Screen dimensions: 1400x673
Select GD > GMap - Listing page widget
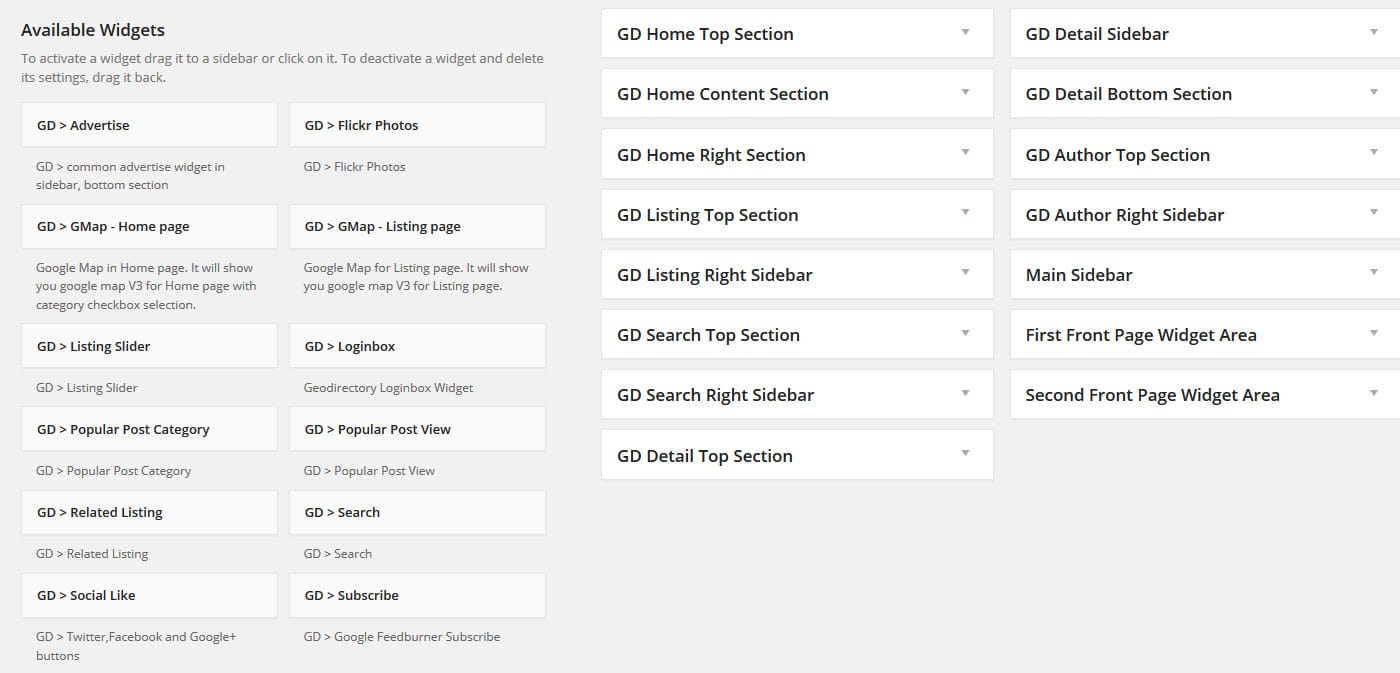(x=417, y=227)
